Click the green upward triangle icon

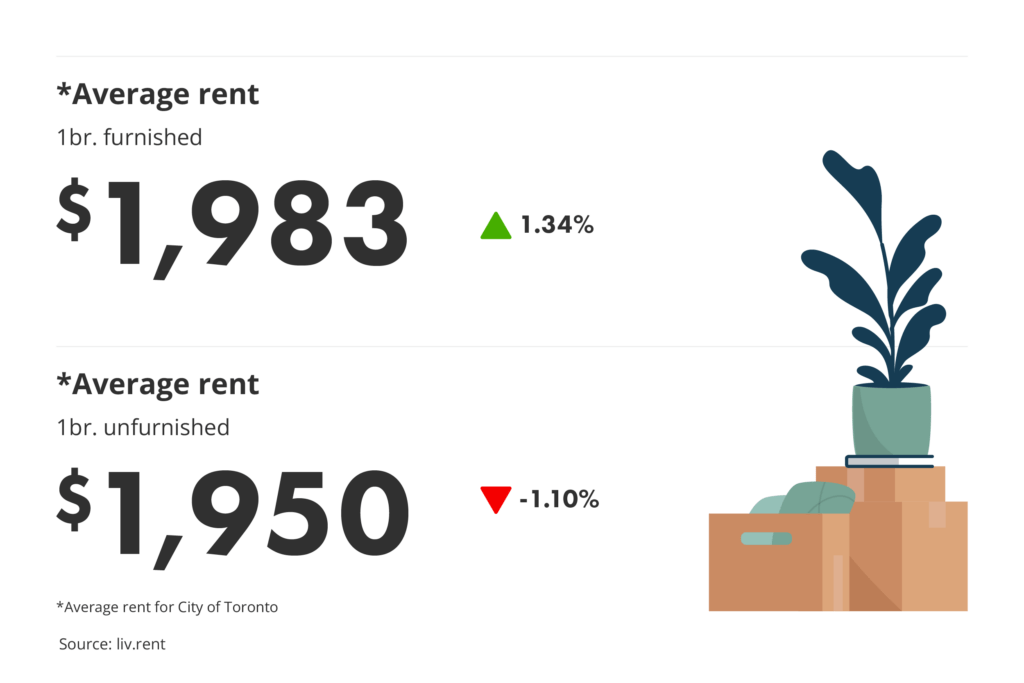coord(496,227)
